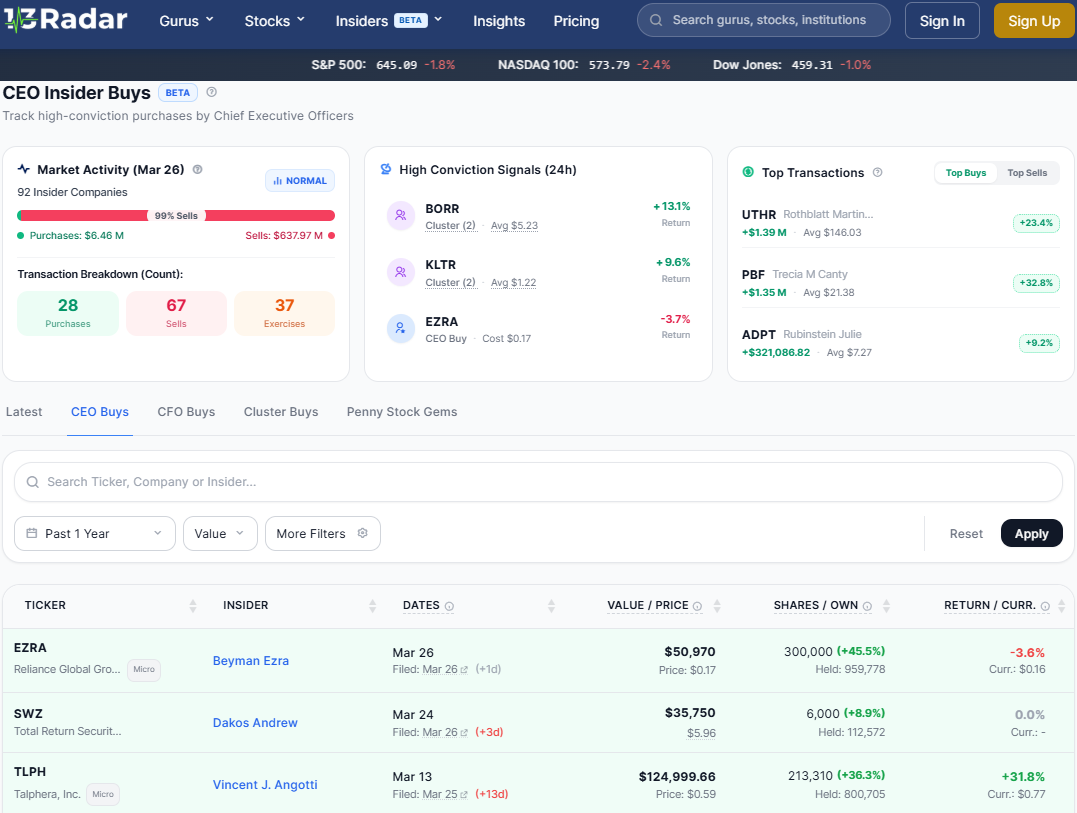Click the BORR ticker in signals

[442, 209]
